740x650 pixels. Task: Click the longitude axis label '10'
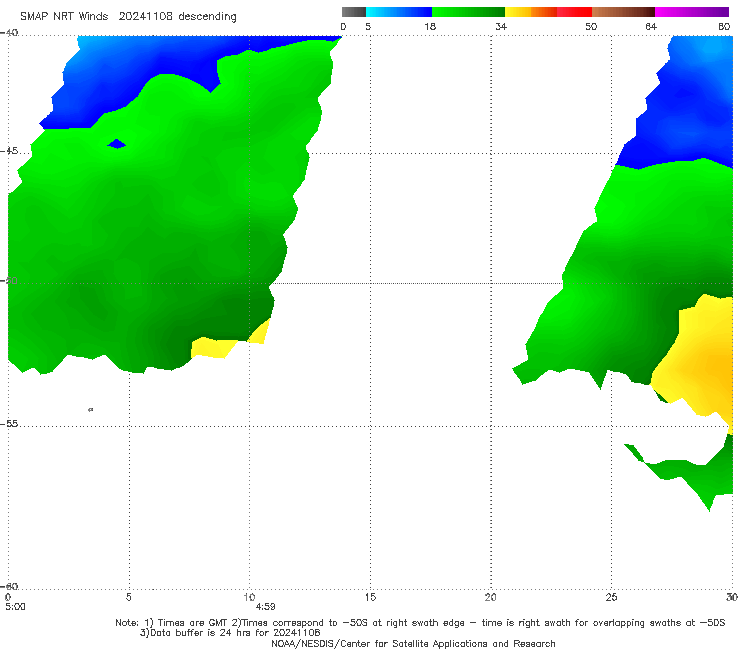coord(249,597)
